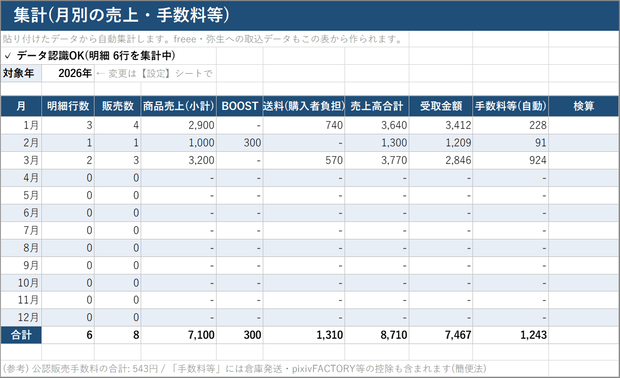The width and height of the screenshot is (620, 378).
Task: Click the BOOST column header
Action: pyautogui.click(x=240, y=106)
